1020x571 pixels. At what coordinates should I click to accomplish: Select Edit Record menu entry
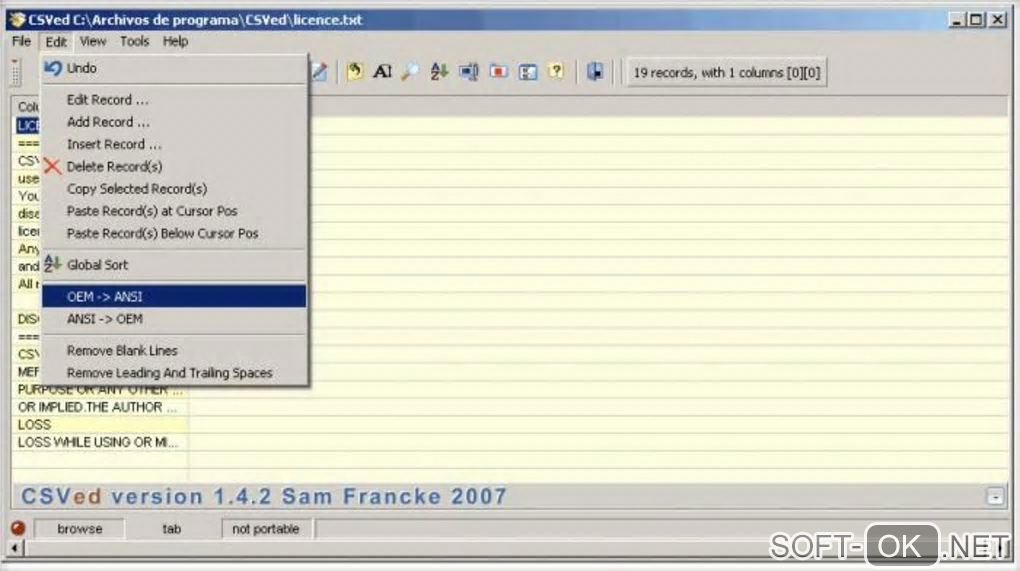[x=174, y=100]
